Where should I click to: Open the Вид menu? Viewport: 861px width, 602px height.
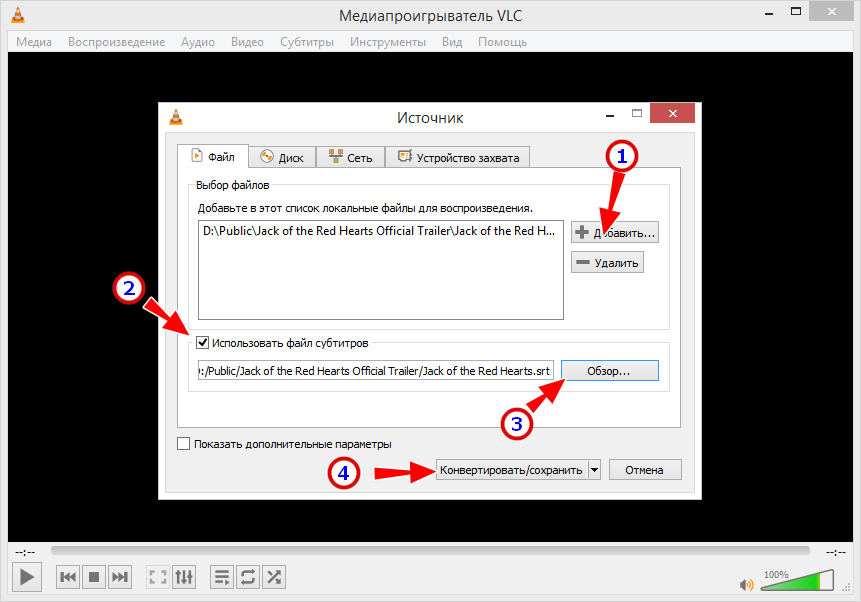452,42
